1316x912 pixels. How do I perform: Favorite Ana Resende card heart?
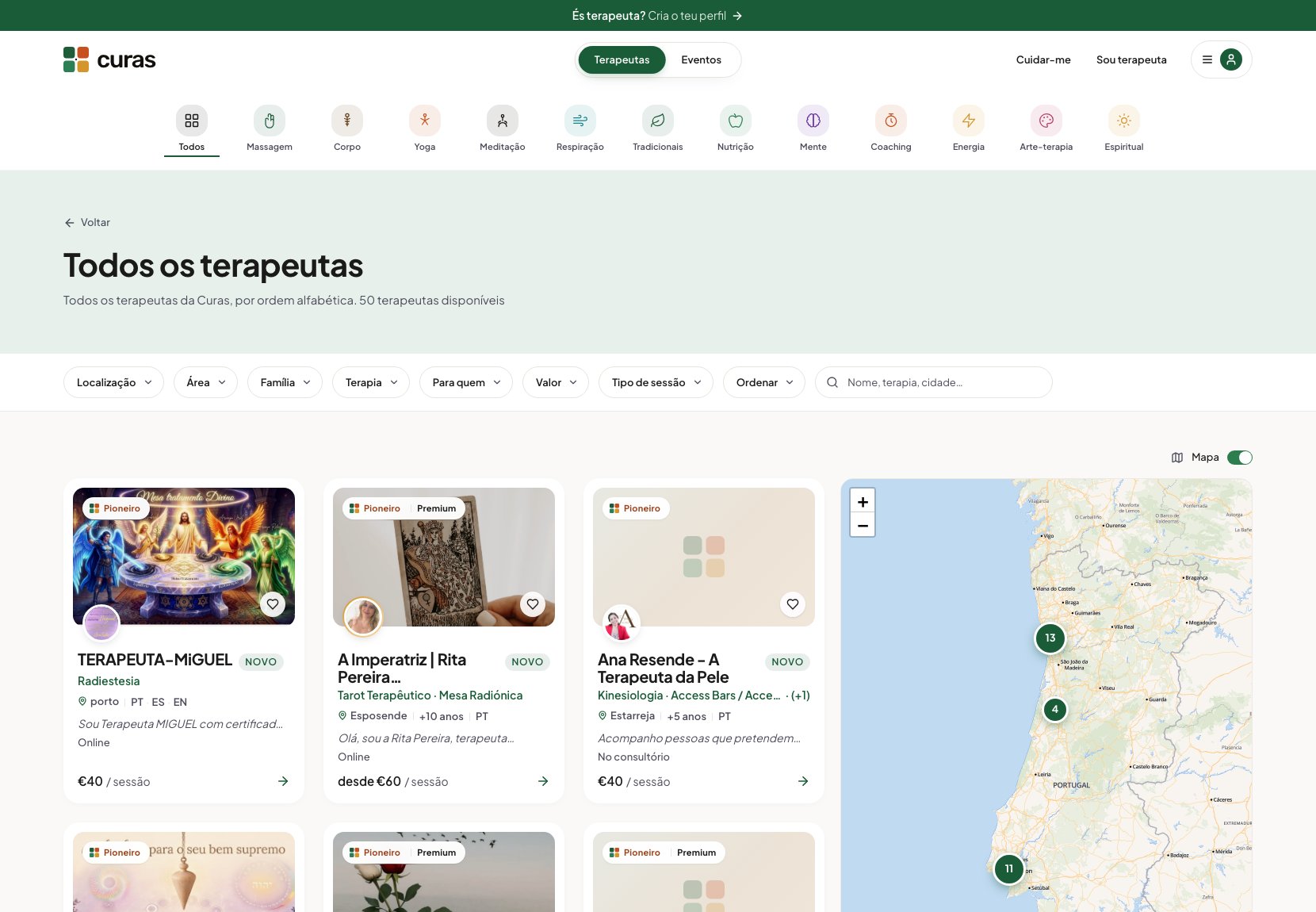[793, 604]
